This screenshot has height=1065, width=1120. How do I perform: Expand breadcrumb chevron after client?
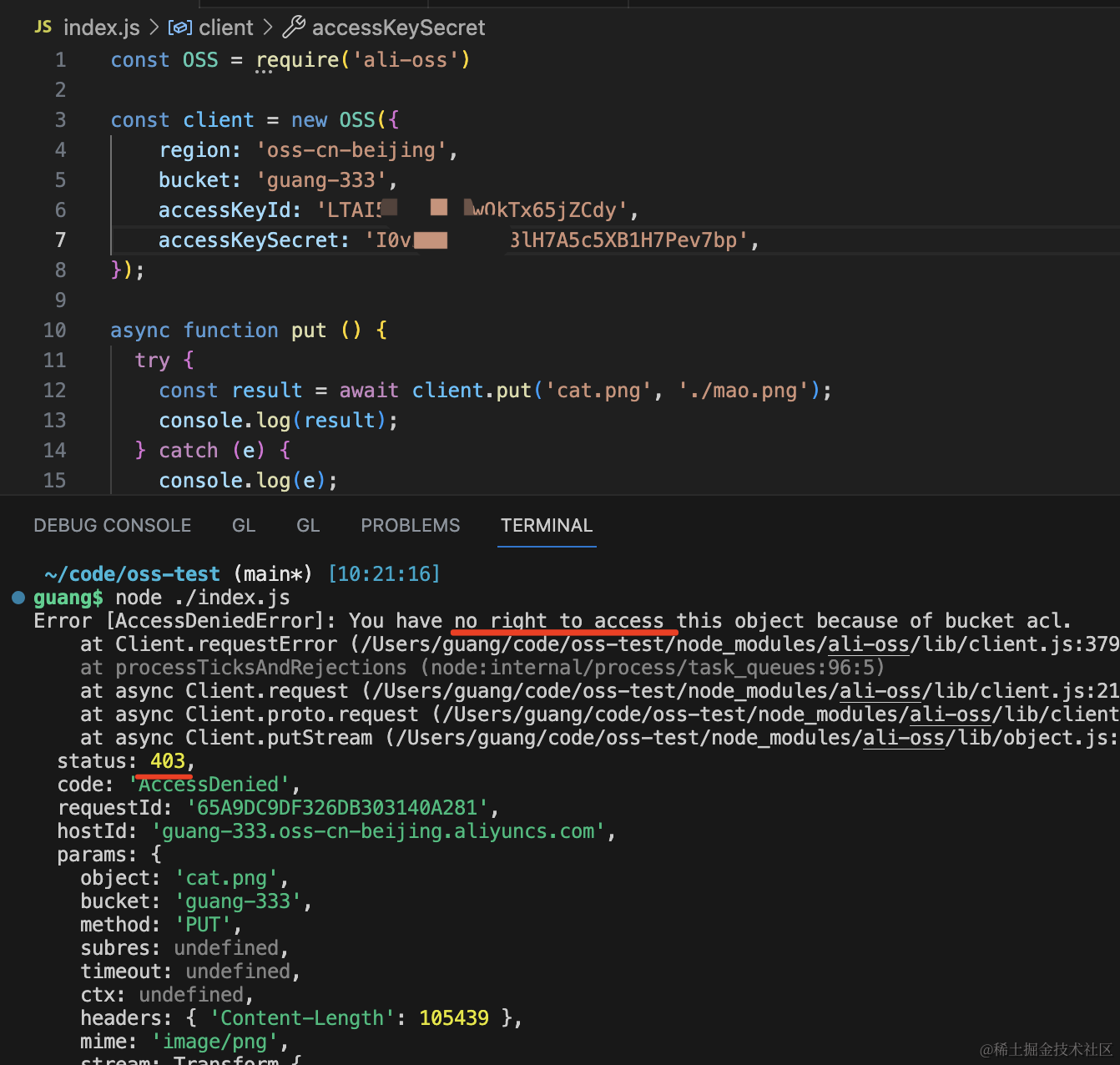click(x=268, y=28)
